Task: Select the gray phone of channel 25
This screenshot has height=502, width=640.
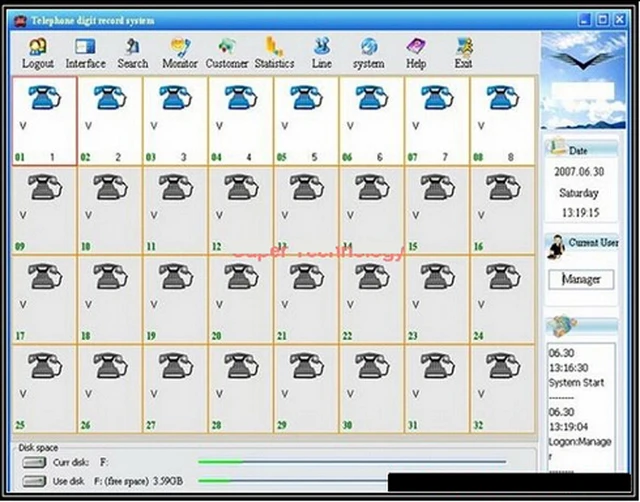Action: 45,365
